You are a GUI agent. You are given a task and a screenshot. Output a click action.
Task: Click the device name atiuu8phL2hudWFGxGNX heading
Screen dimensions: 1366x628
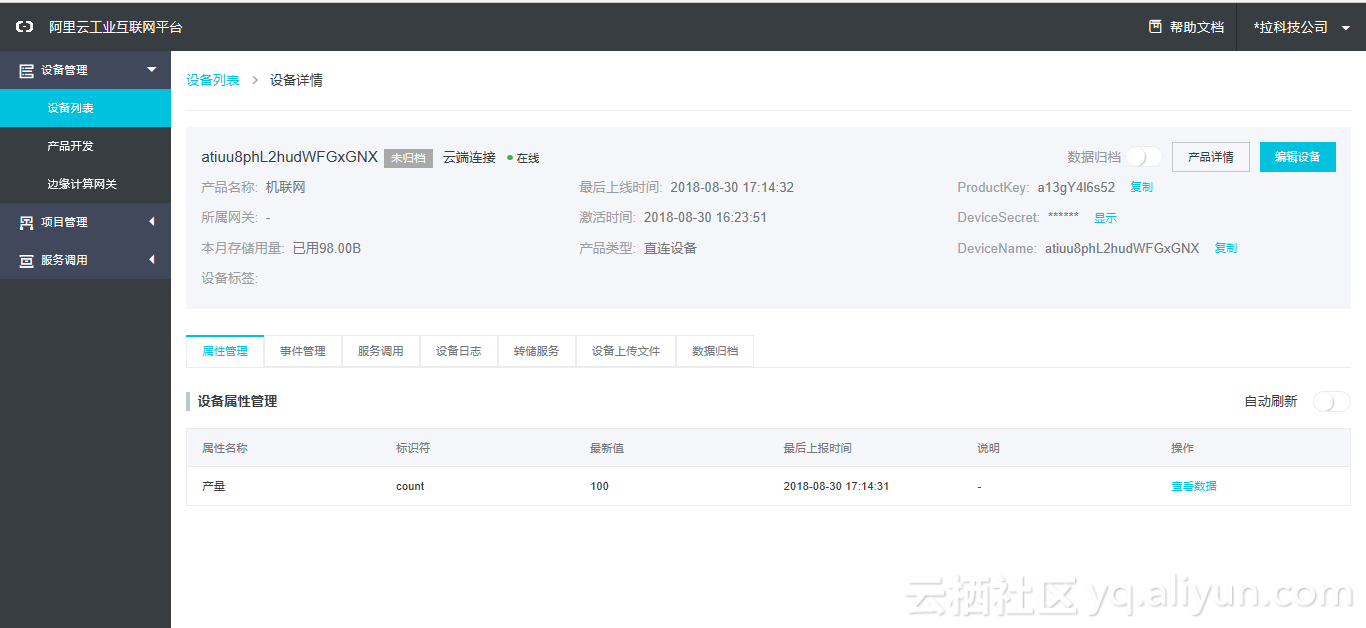pos(290,157)
